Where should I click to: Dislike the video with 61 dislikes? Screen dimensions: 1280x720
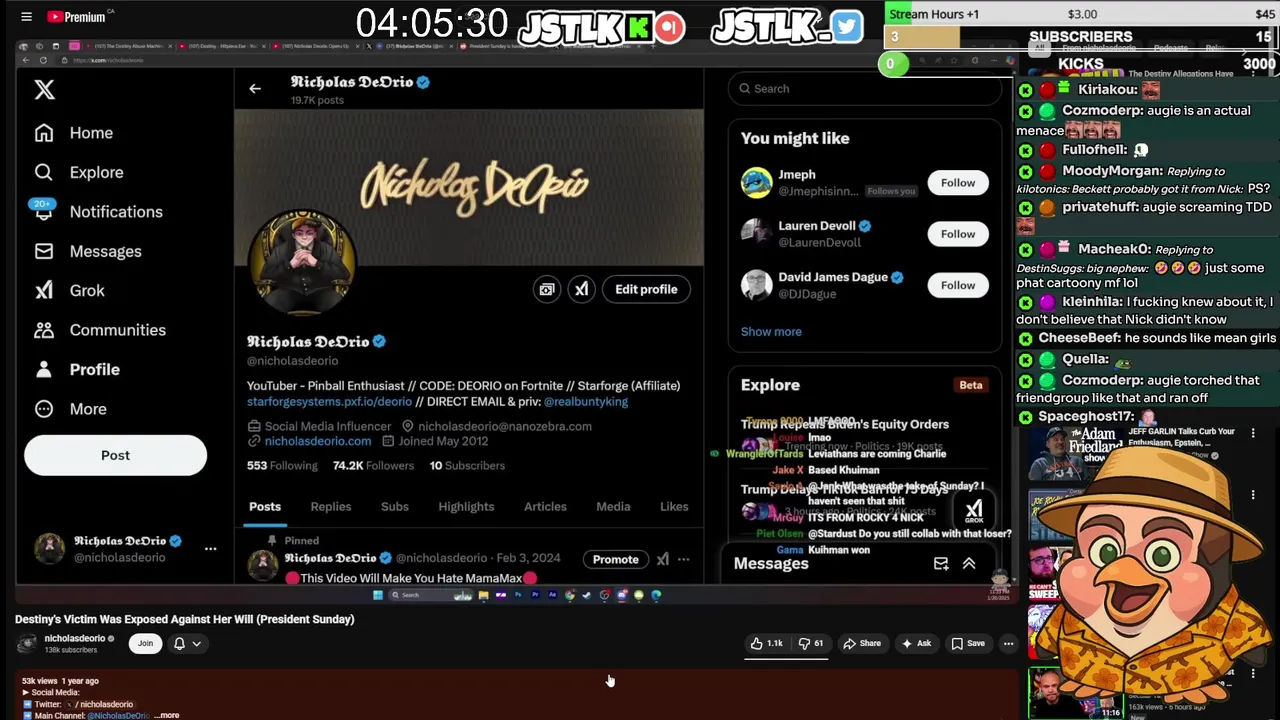(x=811, y=643)
